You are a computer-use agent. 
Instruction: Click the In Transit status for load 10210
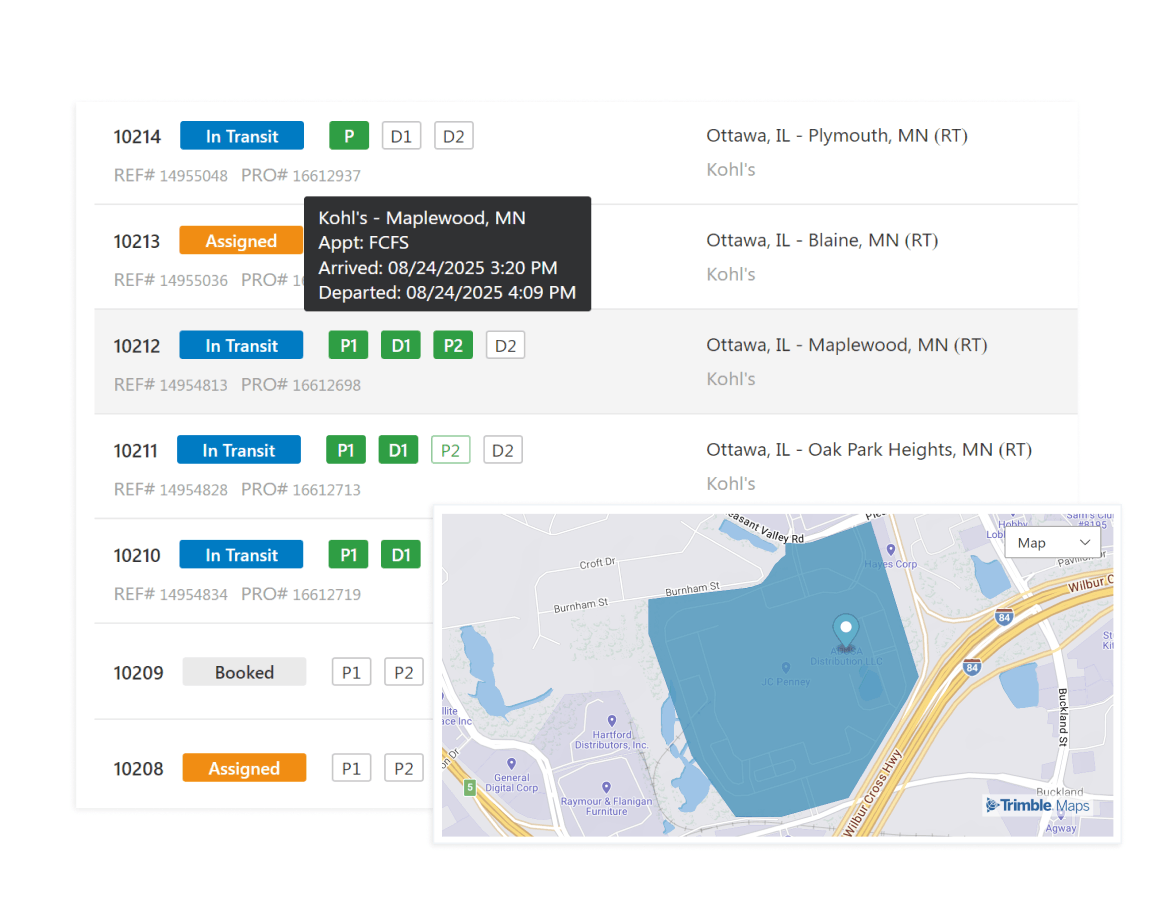point(241,555)
